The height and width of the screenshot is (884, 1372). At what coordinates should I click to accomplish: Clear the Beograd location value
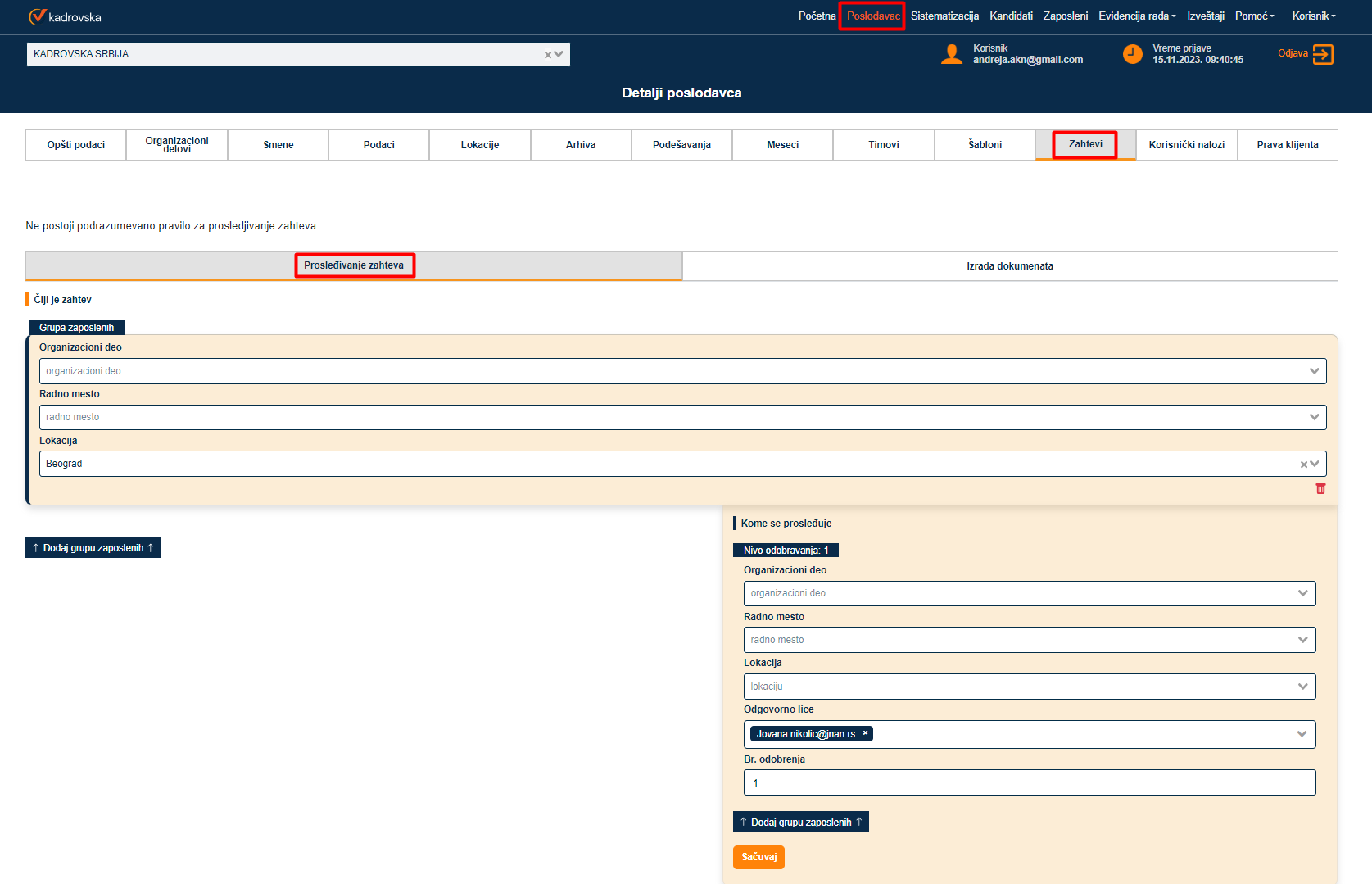pyautogui.click(x=1304, y=465)
